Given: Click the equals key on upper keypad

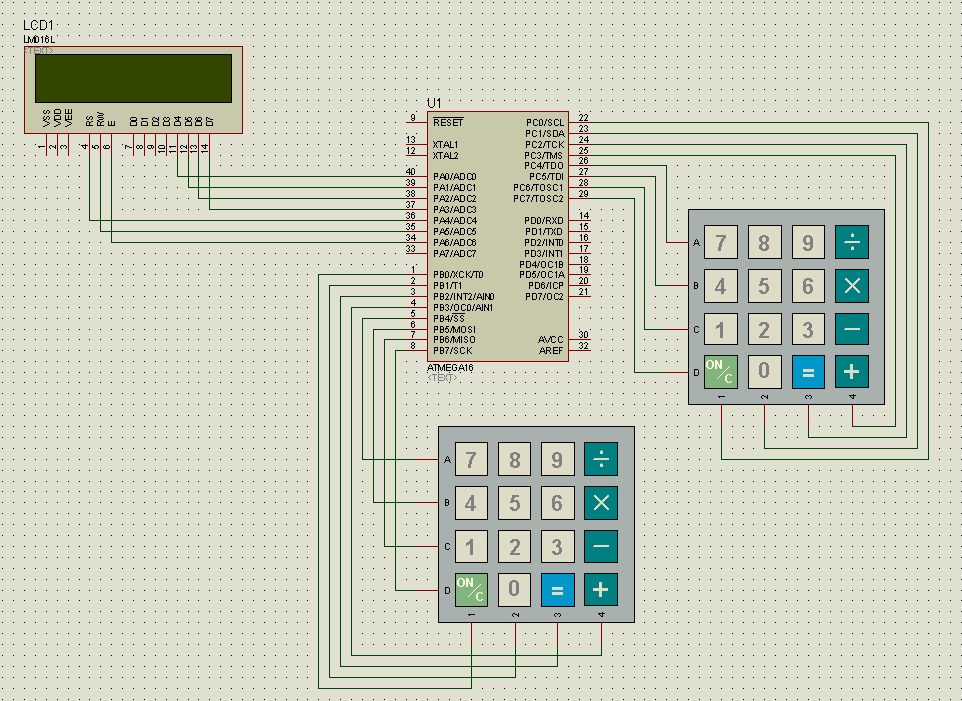Looking at the screenshot, I should tap(808, 372).
